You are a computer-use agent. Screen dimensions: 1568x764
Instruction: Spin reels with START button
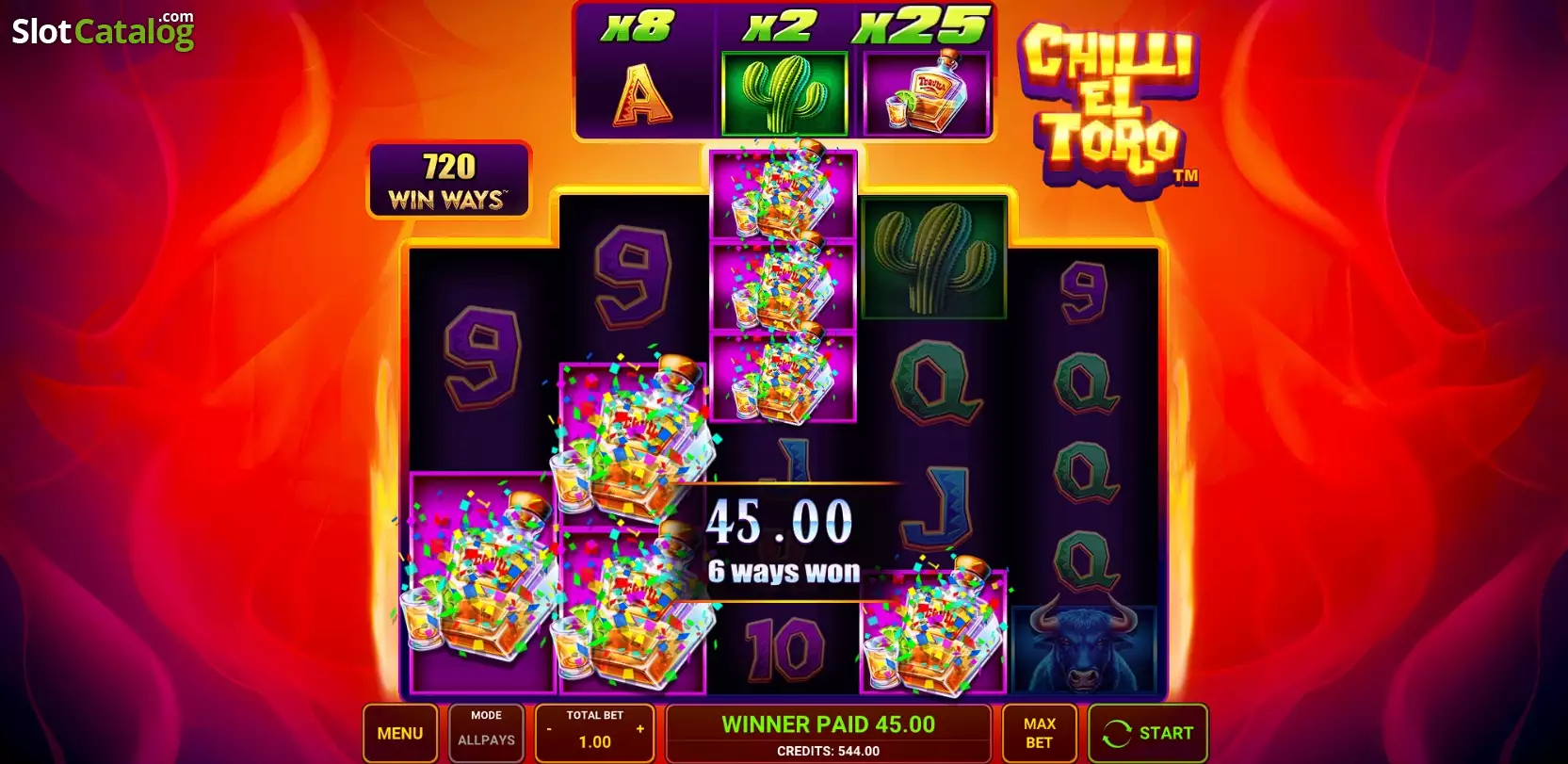(1147, 733)
